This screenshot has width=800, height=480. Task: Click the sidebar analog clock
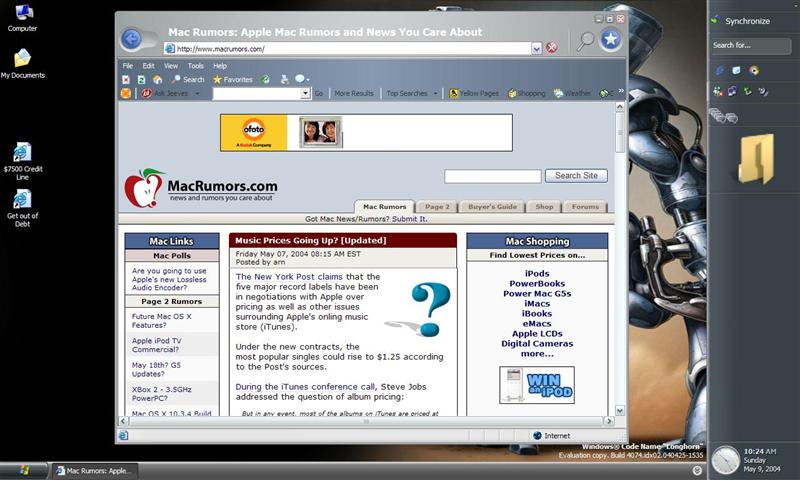(725, 460)
